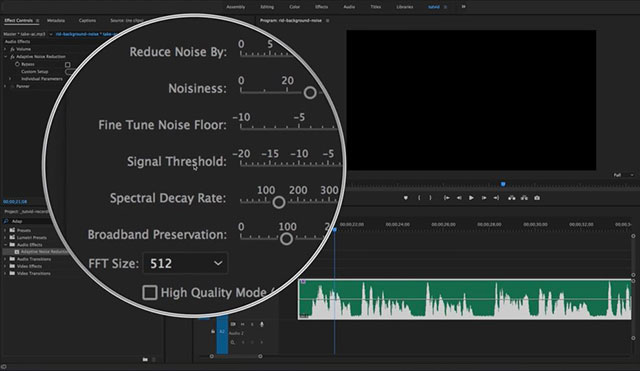The height and width of the screenshot is (371, 640).
Task: Expand the Panner effect
Action: (x=5, y=86)
